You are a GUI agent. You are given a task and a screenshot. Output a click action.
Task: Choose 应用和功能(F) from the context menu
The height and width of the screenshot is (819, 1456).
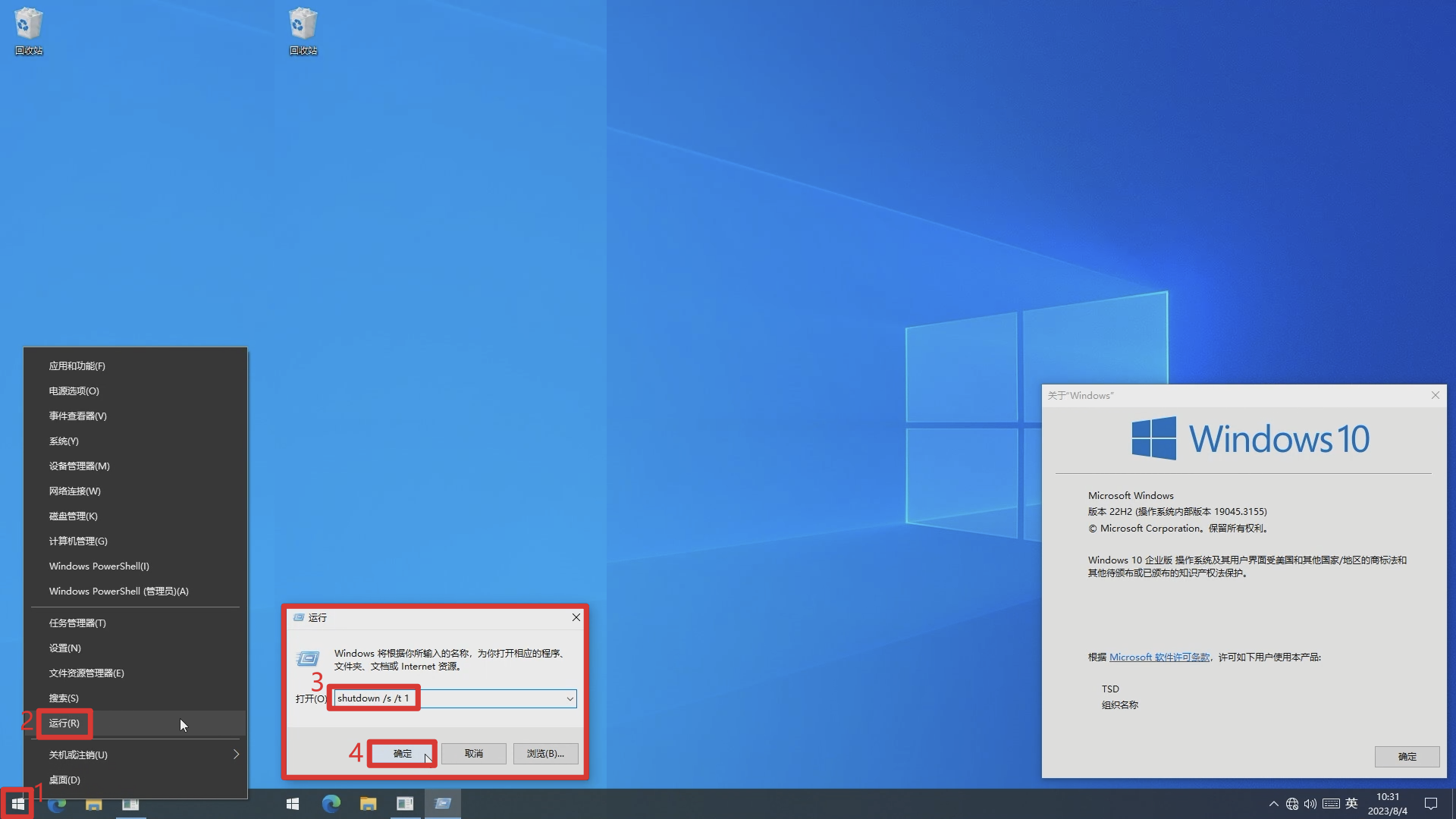(136, 366)
